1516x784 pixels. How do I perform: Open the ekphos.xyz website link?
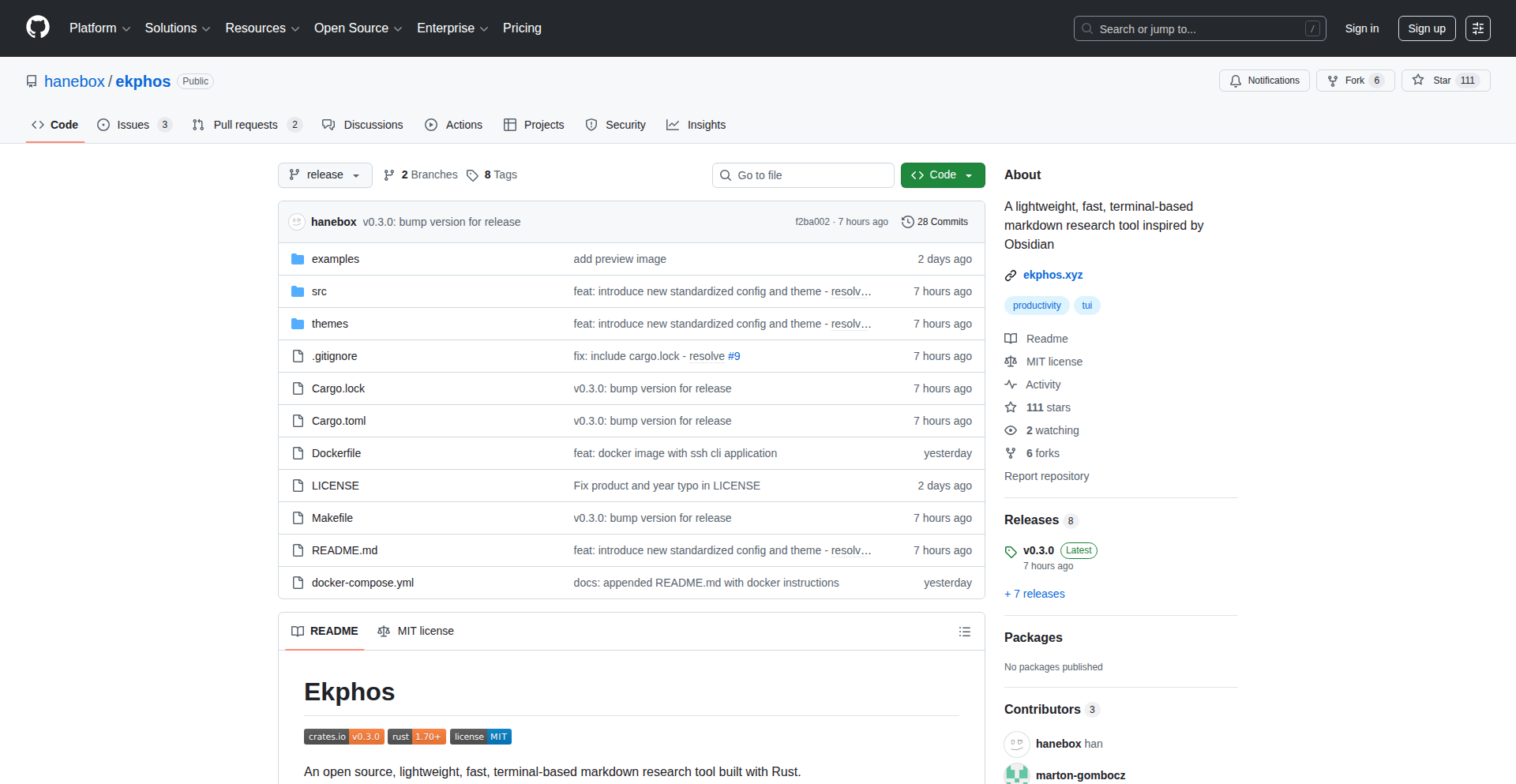(1053, 276)
